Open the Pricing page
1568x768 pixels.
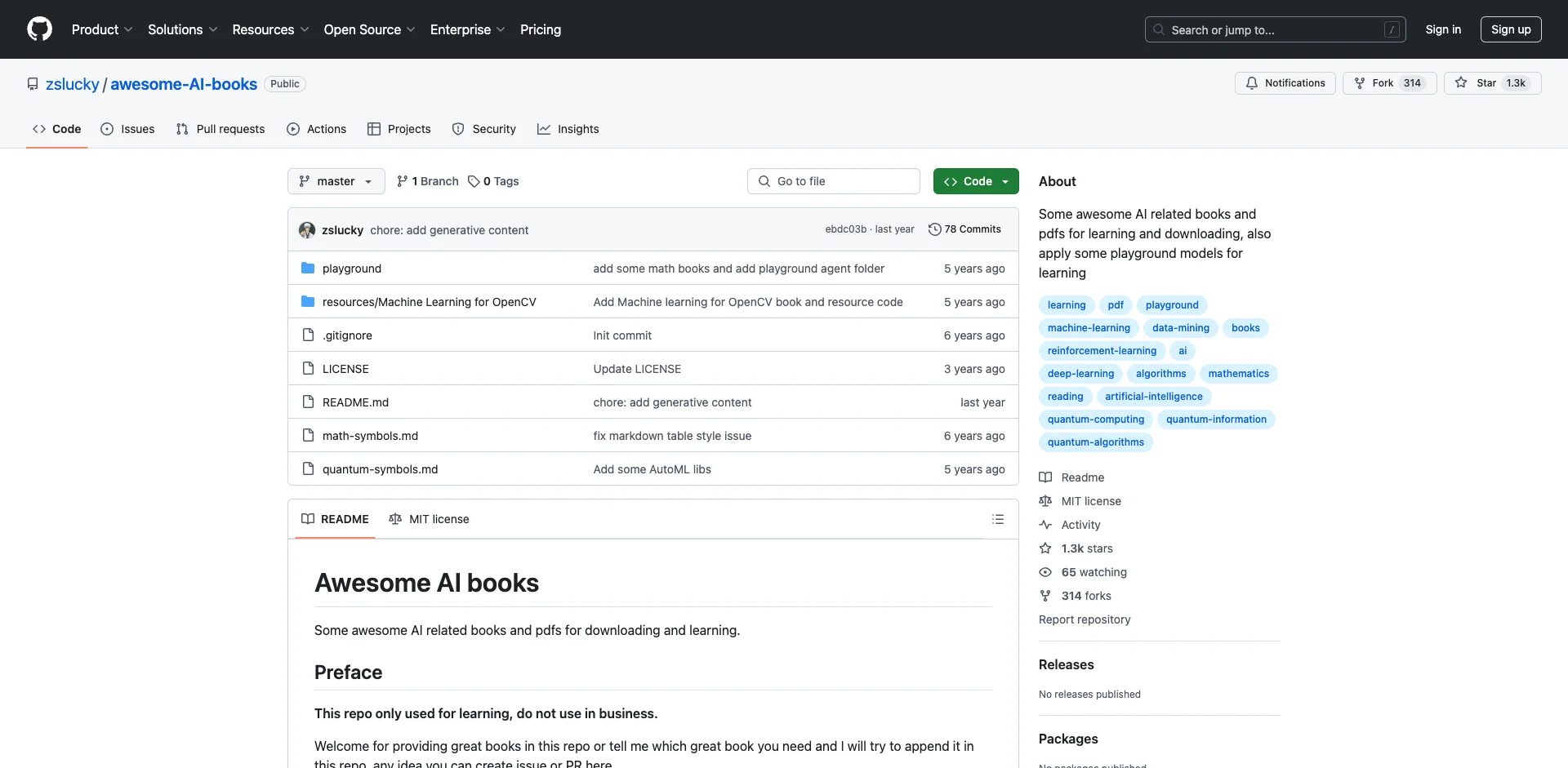coord(541,29)
